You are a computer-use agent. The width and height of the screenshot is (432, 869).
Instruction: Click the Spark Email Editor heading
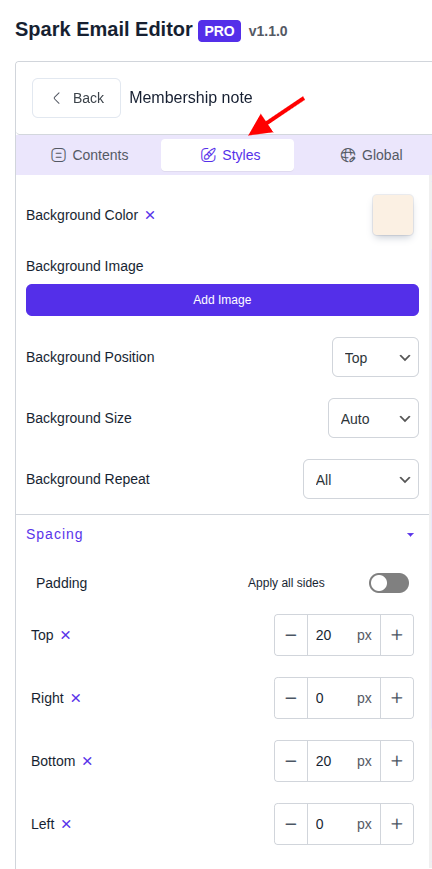pos(104,29)
